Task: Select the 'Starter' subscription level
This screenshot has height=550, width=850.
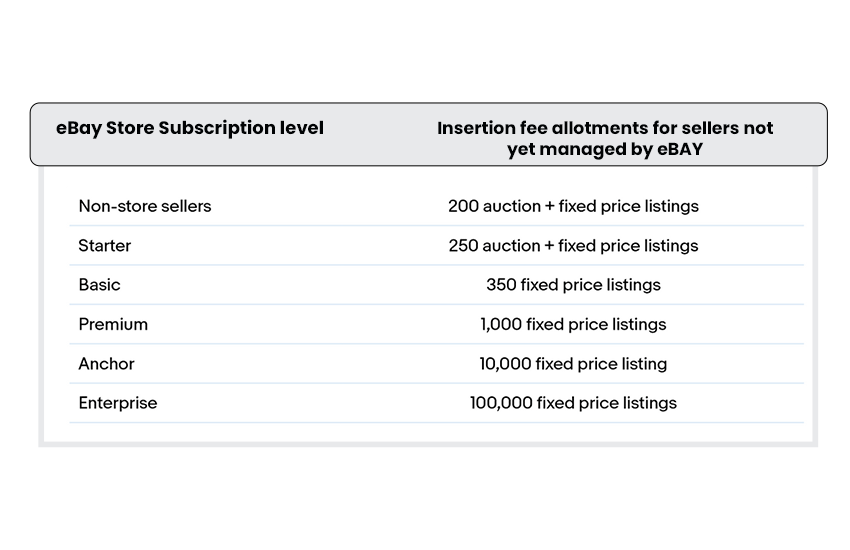Action: (105, 245)
